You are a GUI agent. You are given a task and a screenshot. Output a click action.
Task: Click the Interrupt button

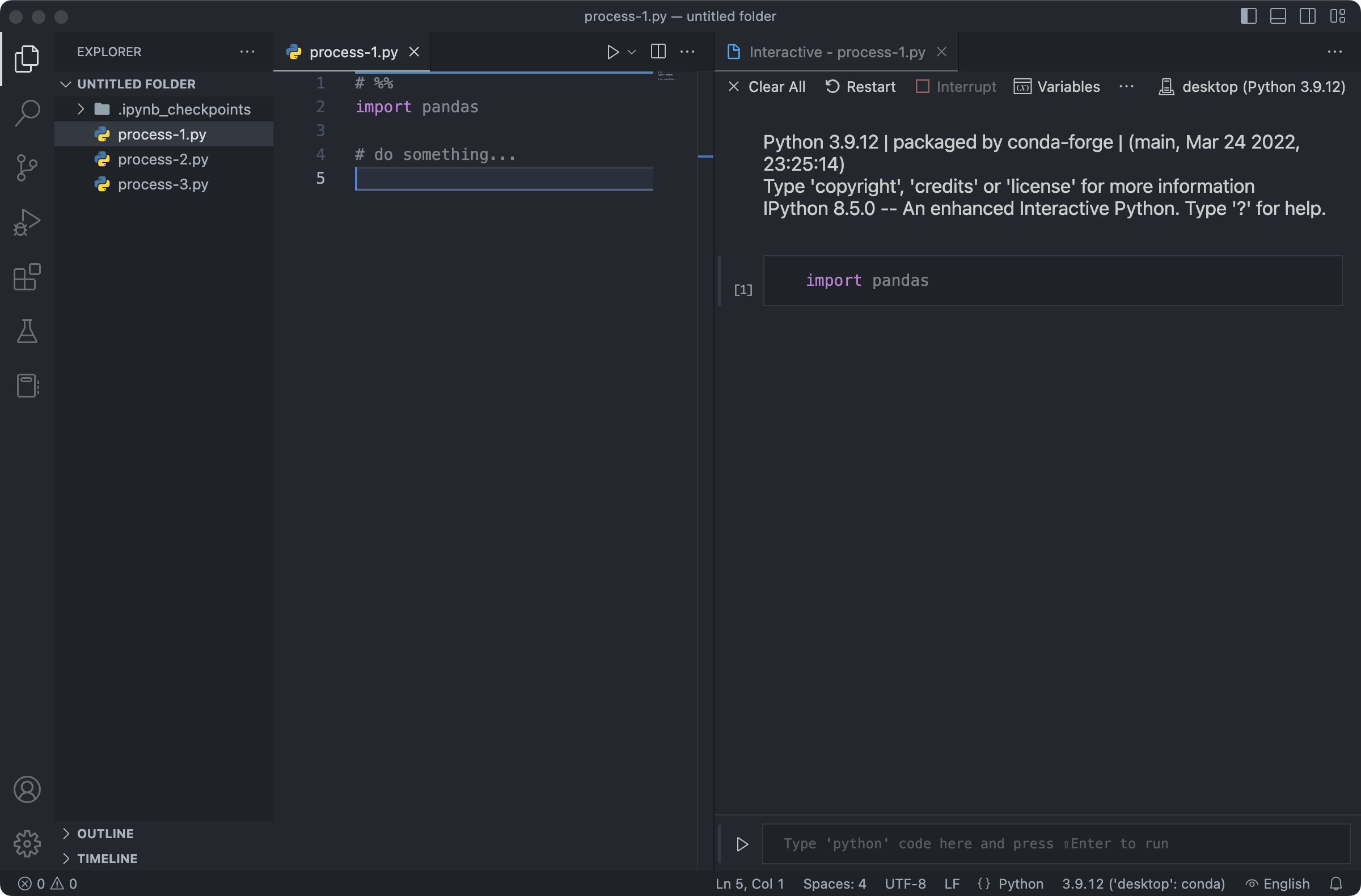pyautogui.click(x=956, y=86)
